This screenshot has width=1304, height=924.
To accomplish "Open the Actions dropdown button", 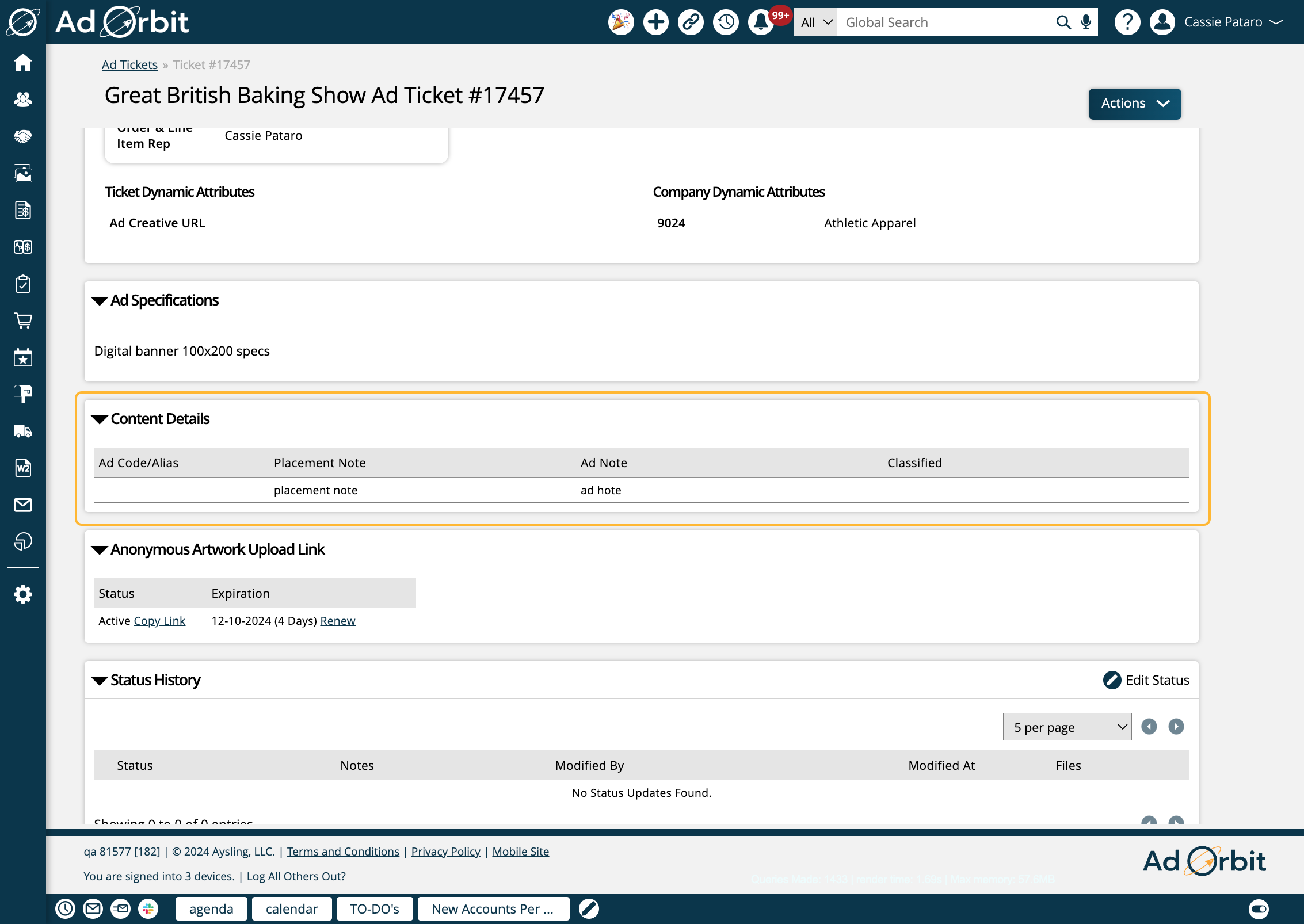I will point(1135,104).
